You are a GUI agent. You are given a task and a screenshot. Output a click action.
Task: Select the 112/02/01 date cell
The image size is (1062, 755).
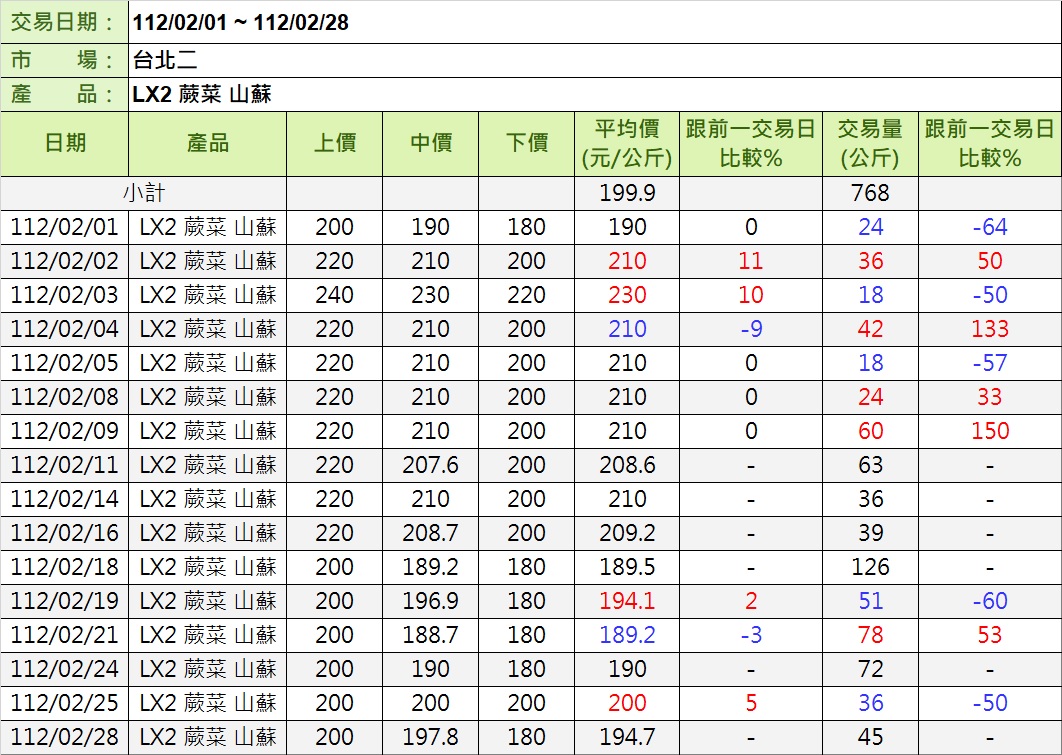(x=65, y=227)
